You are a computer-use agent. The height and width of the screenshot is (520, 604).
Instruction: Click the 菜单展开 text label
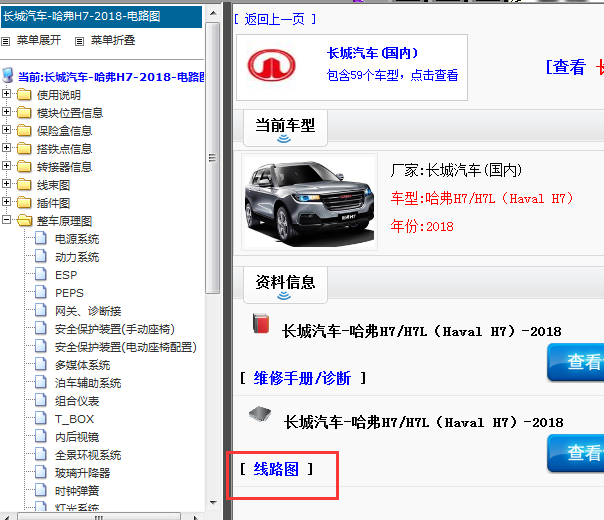(x=39, y=40)
